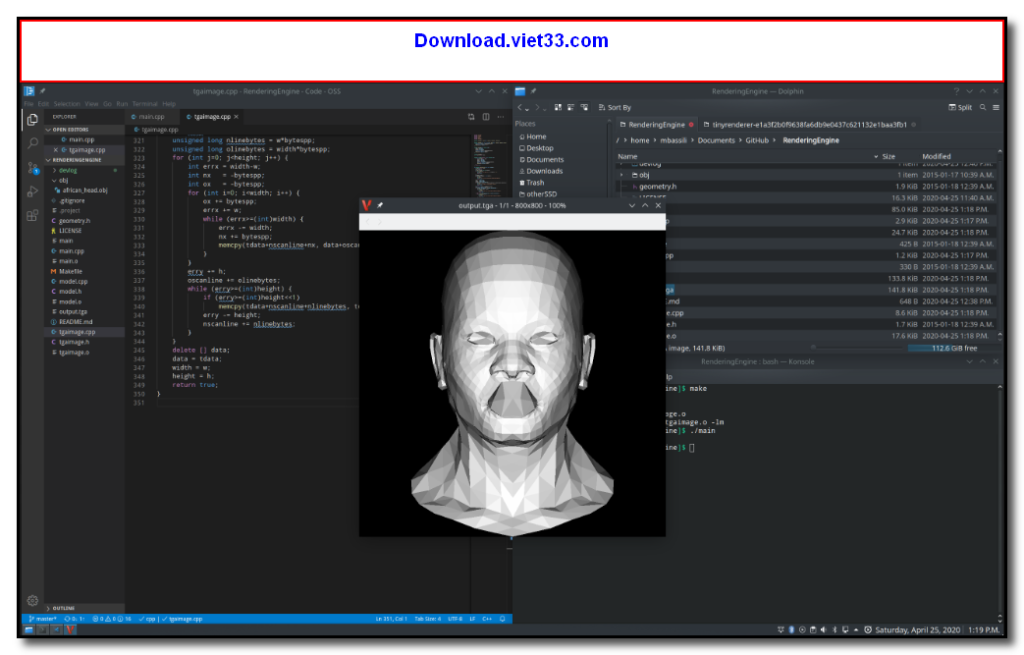Click the 112.6 GiB free space indicator
Screen dimensions: 1024x655
pyautogui.click(x=953, y=347)
